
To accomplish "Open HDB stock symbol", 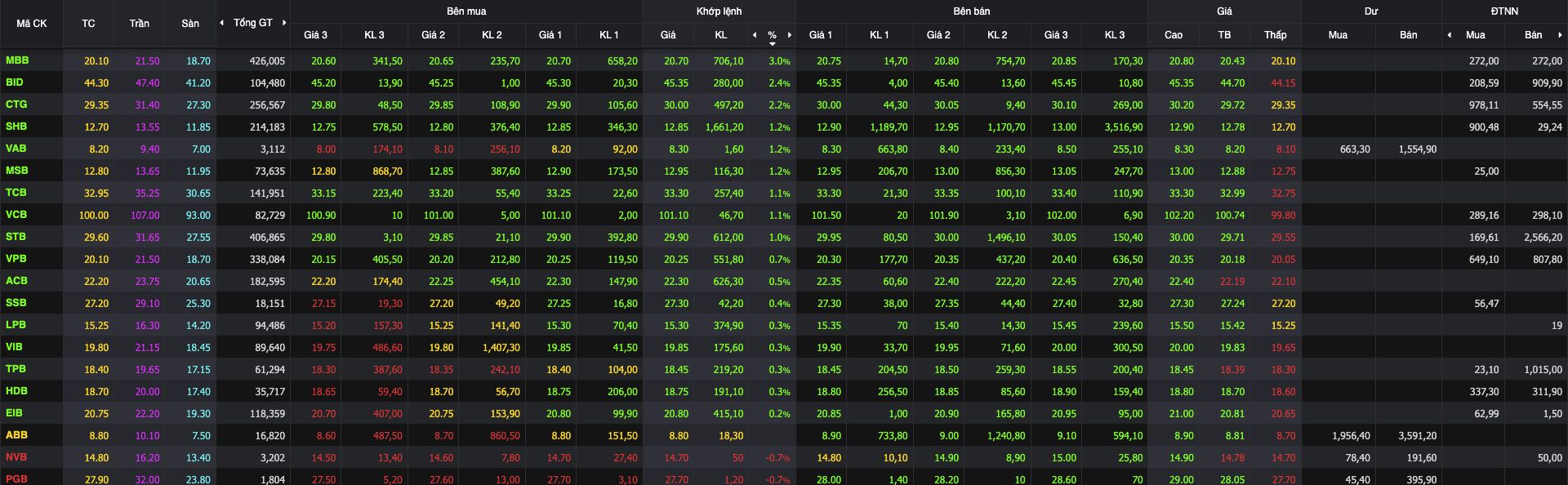I will (x=16, y=391).
